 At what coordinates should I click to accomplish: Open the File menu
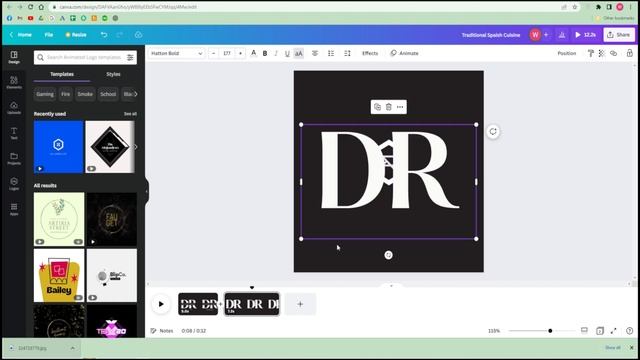click(x=49, y=35)
